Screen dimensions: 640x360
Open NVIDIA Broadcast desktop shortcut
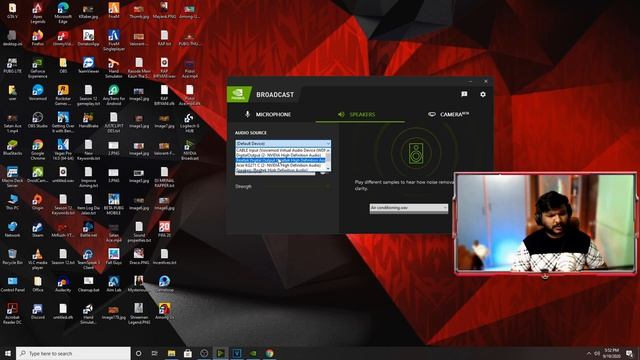(x=189, y=149)
